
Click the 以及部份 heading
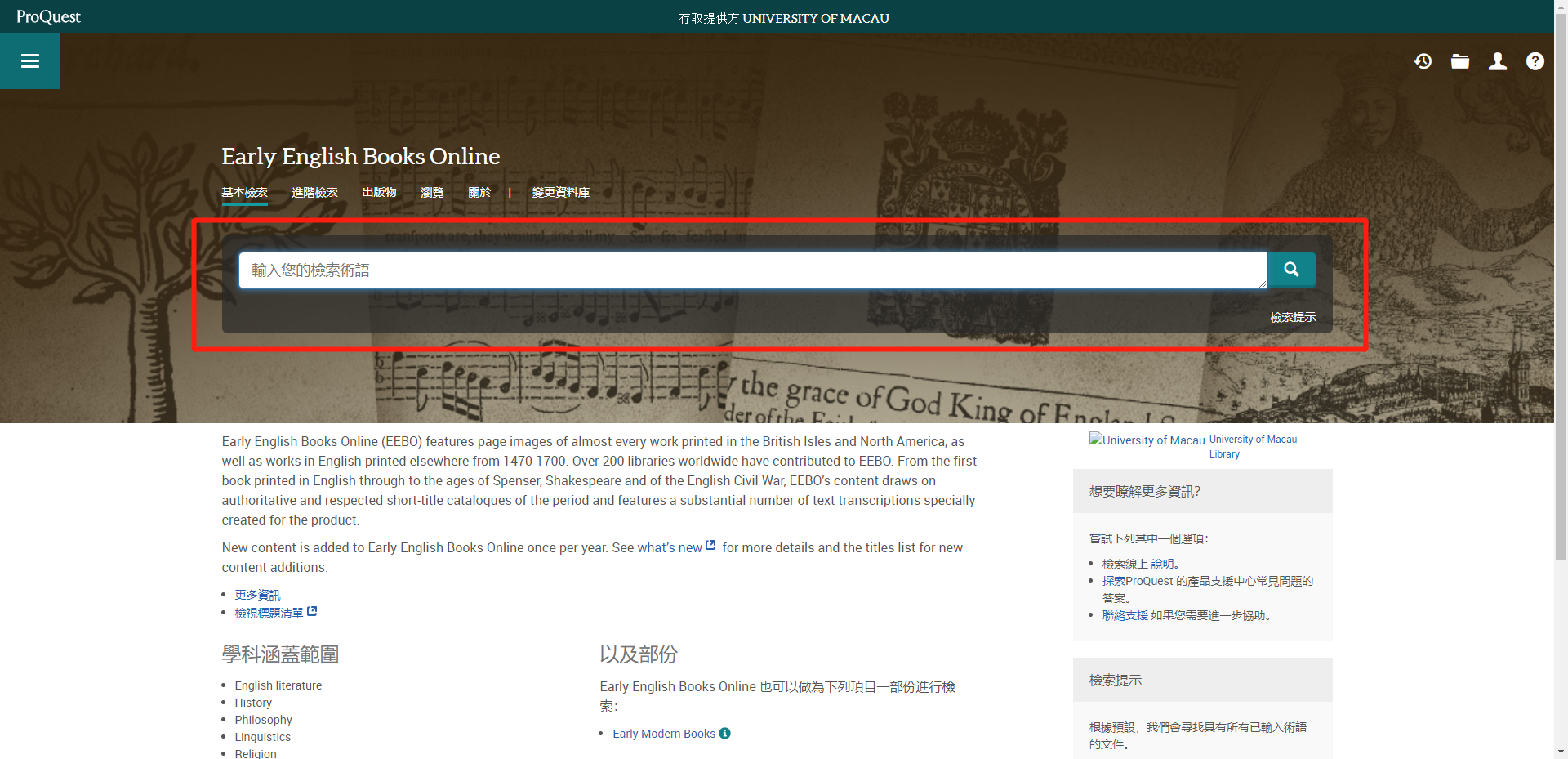click(639, 654)
